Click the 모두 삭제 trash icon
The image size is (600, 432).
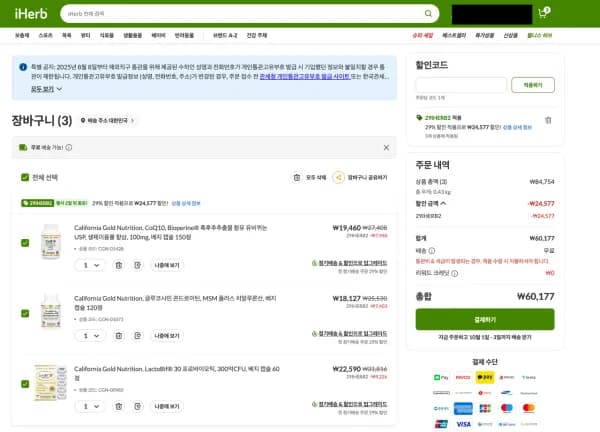297,178
